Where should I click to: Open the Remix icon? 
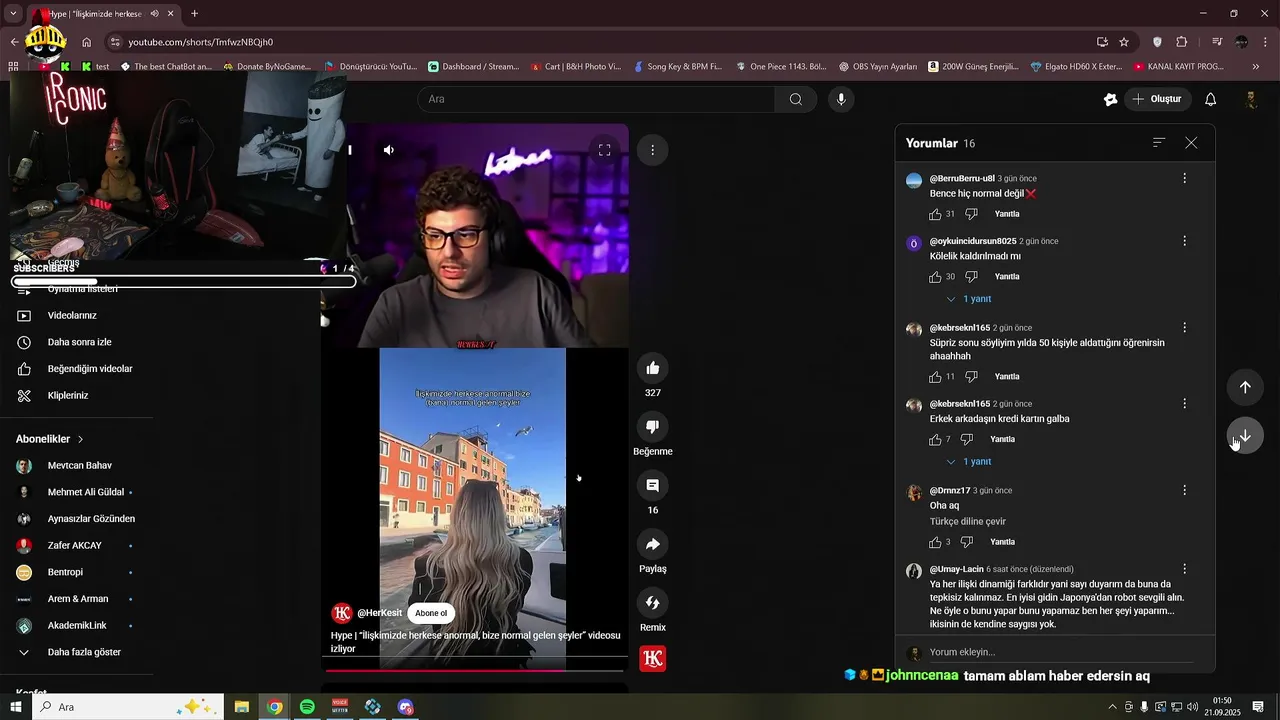[653, 603]
